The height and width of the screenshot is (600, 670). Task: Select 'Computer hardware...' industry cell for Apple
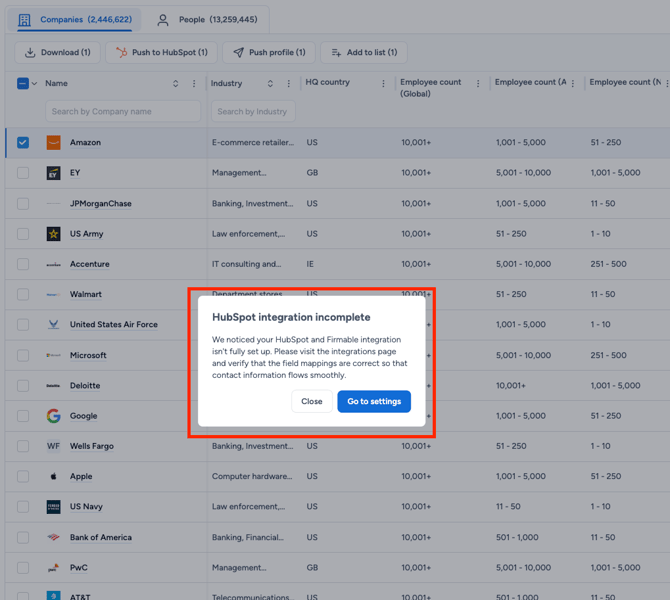tap(252, 476)
